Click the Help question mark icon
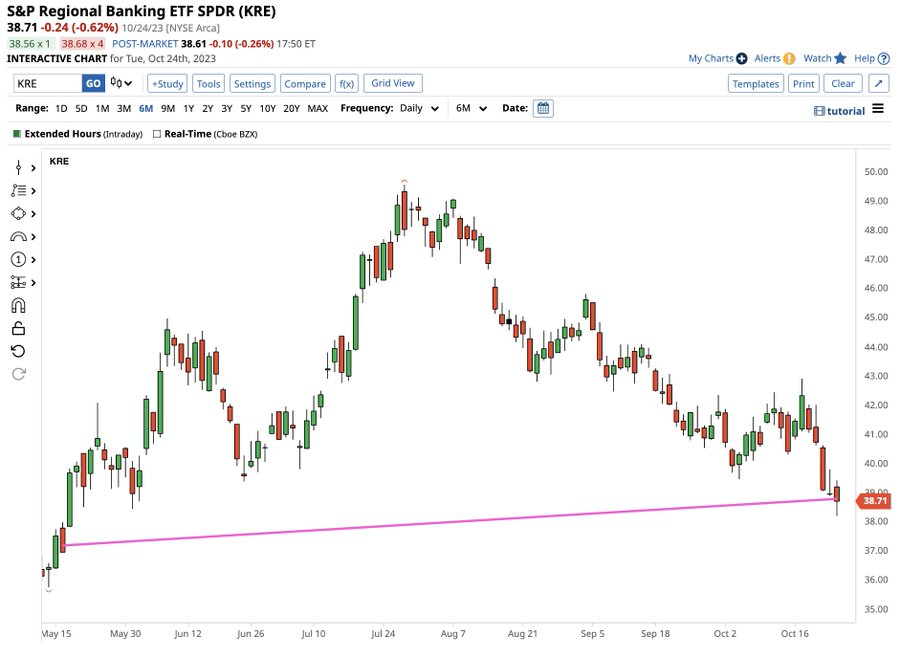 click(x=884, y=59)
